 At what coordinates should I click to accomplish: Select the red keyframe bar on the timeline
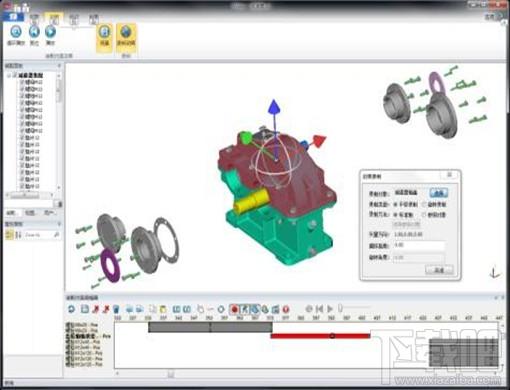point(320,336)
